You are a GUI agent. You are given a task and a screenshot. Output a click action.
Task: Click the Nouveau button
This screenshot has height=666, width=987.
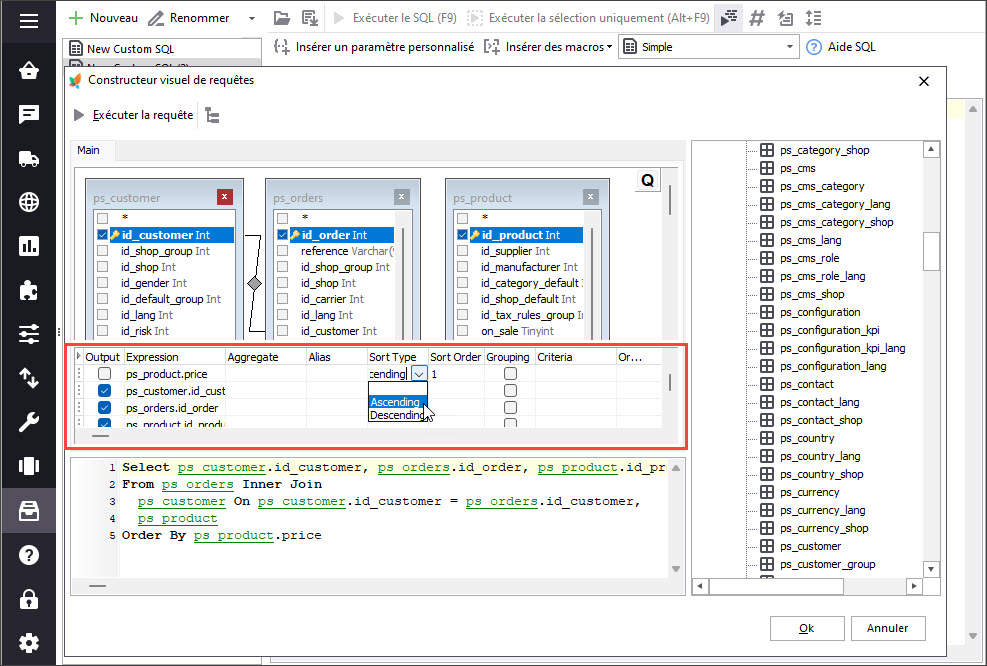(103, 18)
